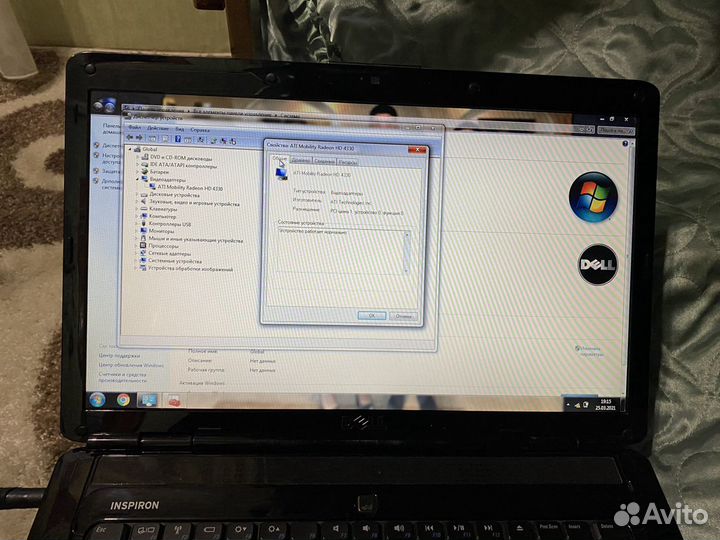
Task: Open Properties via the toolbar icon
Action: (x=165, y=139)
